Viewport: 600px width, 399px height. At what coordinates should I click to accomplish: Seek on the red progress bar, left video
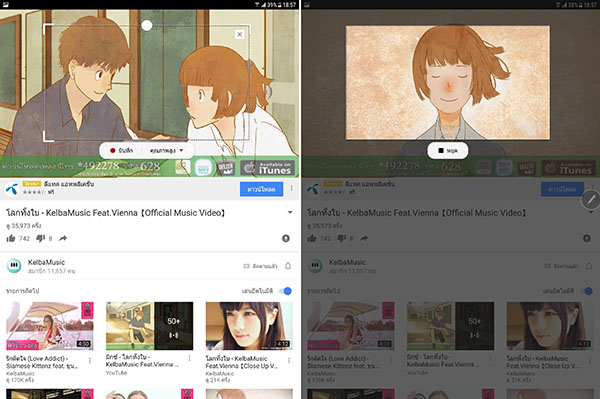(x=58, y=177)
